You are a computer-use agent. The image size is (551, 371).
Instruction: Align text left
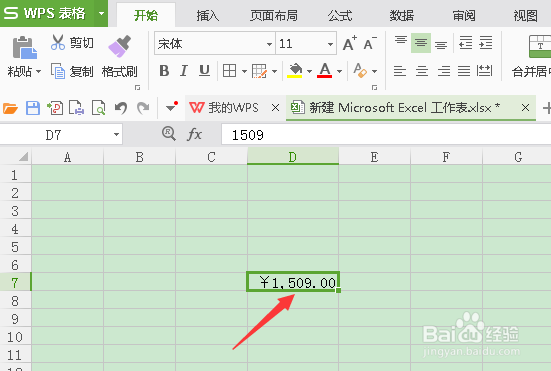400,71
